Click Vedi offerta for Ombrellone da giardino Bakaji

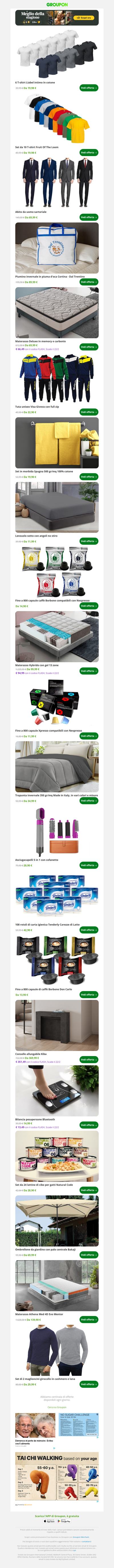[89, 1254]
